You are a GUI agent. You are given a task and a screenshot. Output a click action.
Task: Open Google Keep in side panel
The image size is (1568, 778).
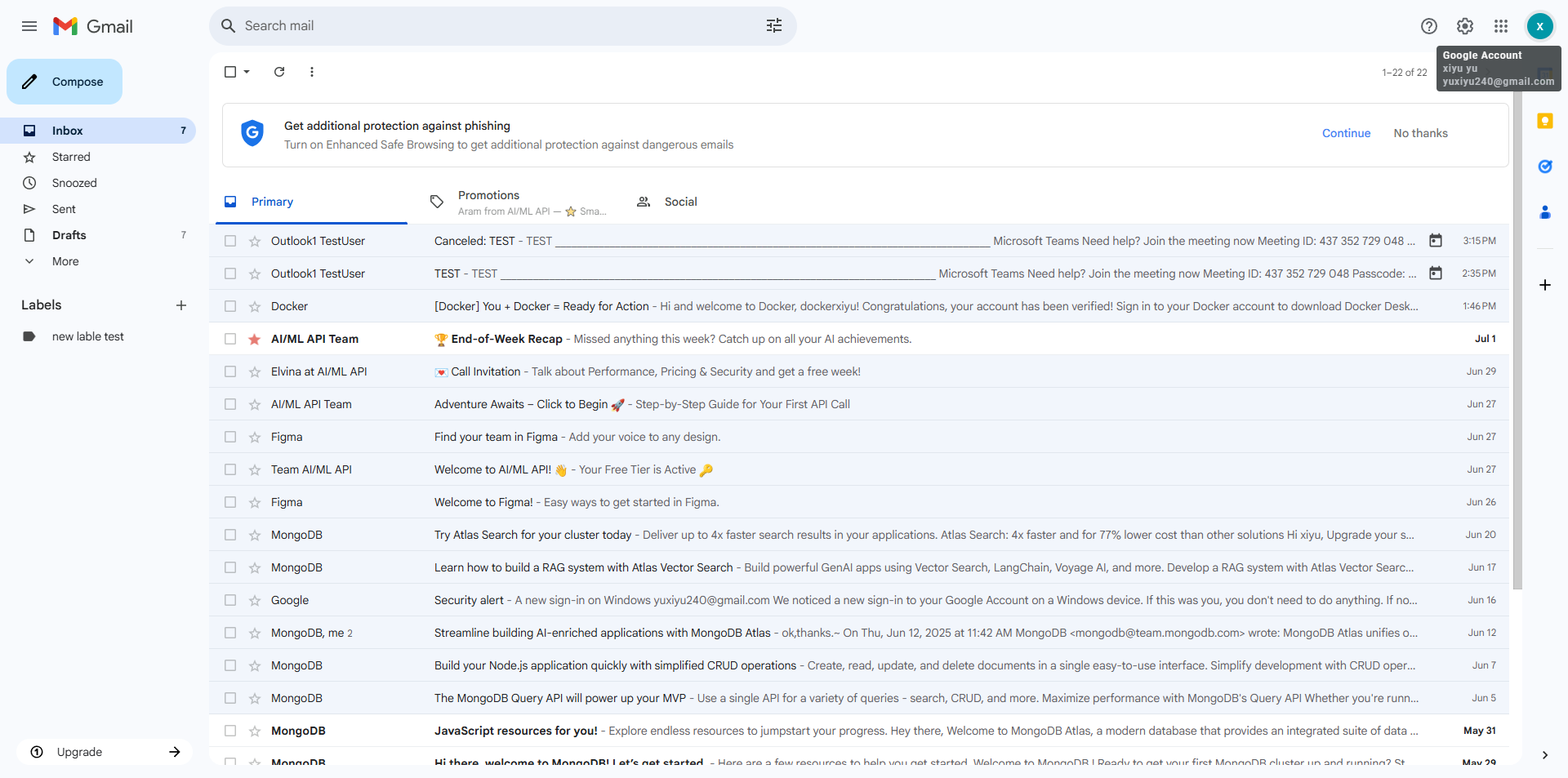click(x=1544, y=121)
